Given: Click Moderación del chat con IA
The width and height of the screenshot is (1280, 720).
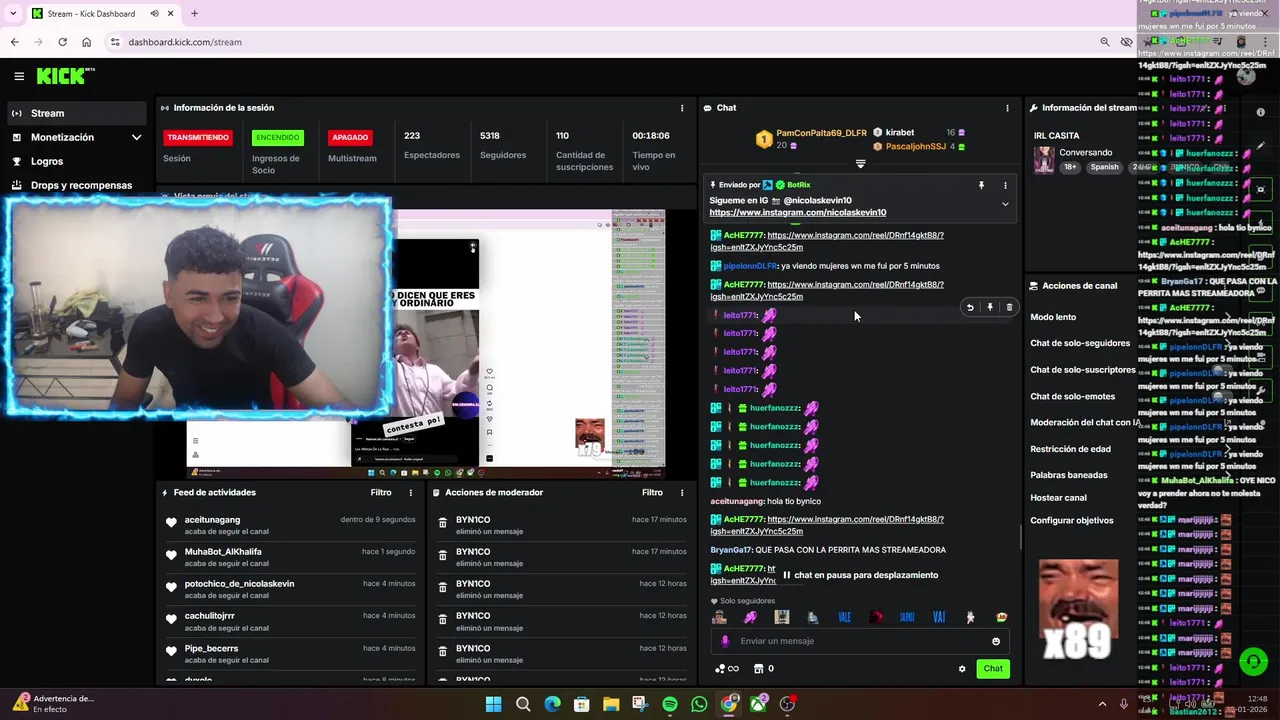Looking at the screenshot, I should coord(1084,422).
